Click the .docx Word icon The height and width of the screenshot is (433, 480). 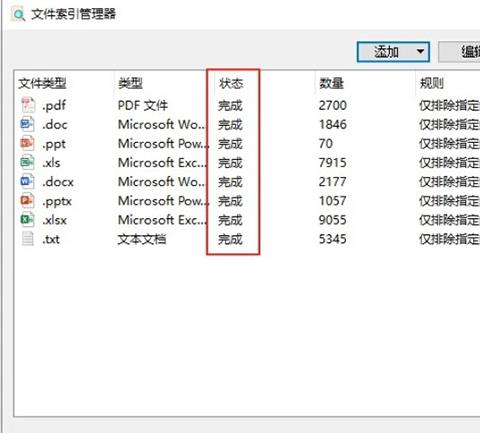[27, 182]
